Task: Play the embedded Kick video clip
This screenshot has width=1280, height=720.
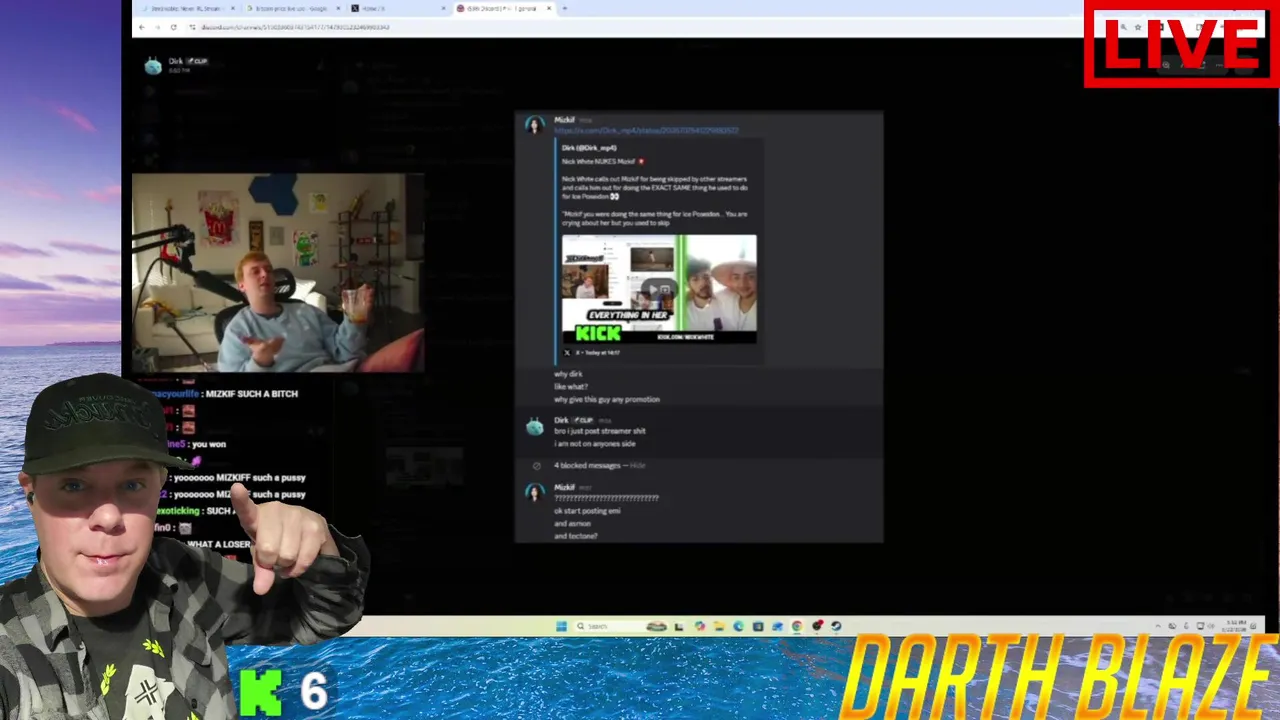Action: point(659,289)
